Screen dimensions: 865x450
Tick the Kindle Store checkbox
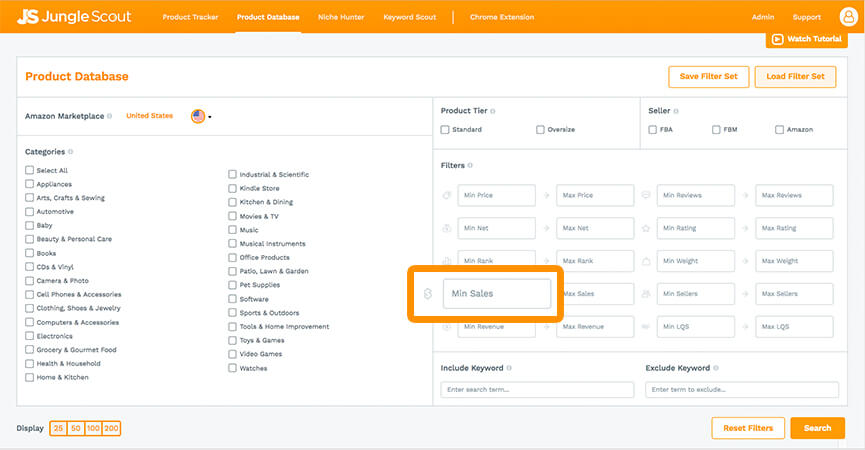point(232,188)
